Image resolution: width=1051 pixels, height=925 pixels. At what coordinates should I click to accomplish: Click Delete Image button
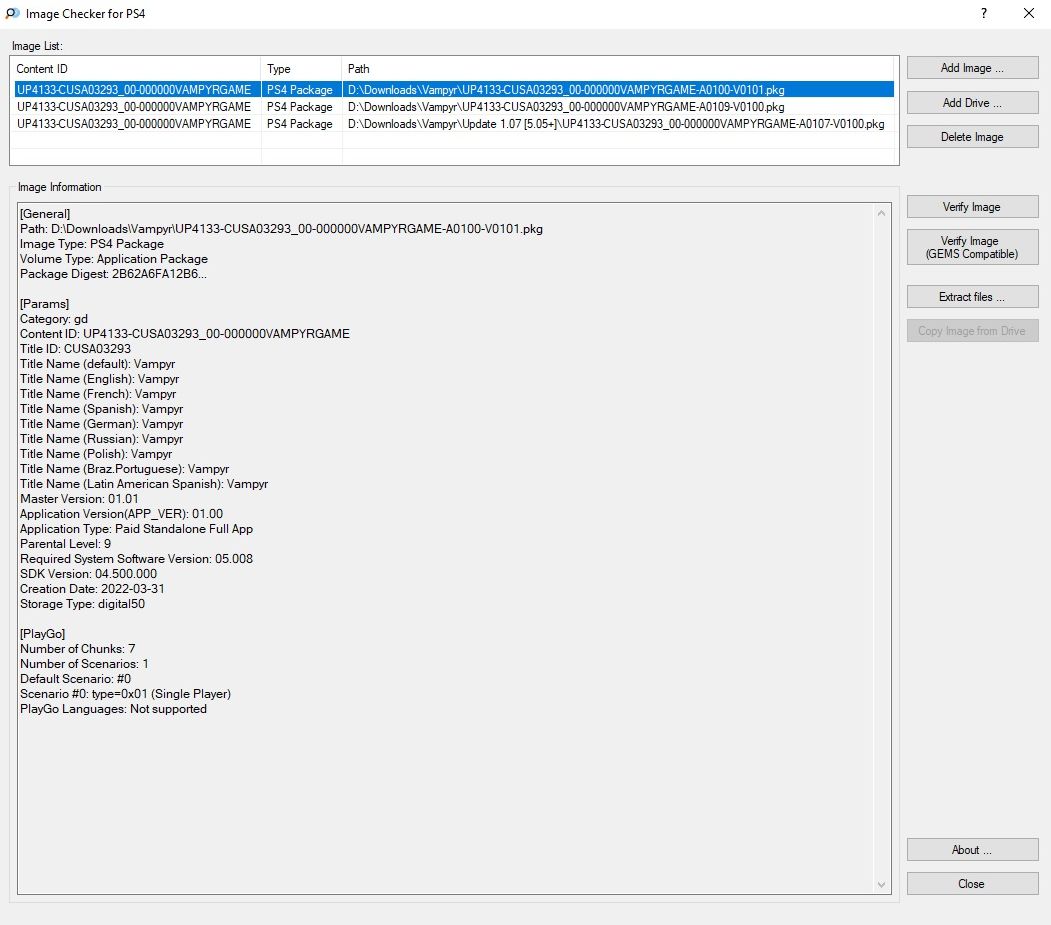972,137
